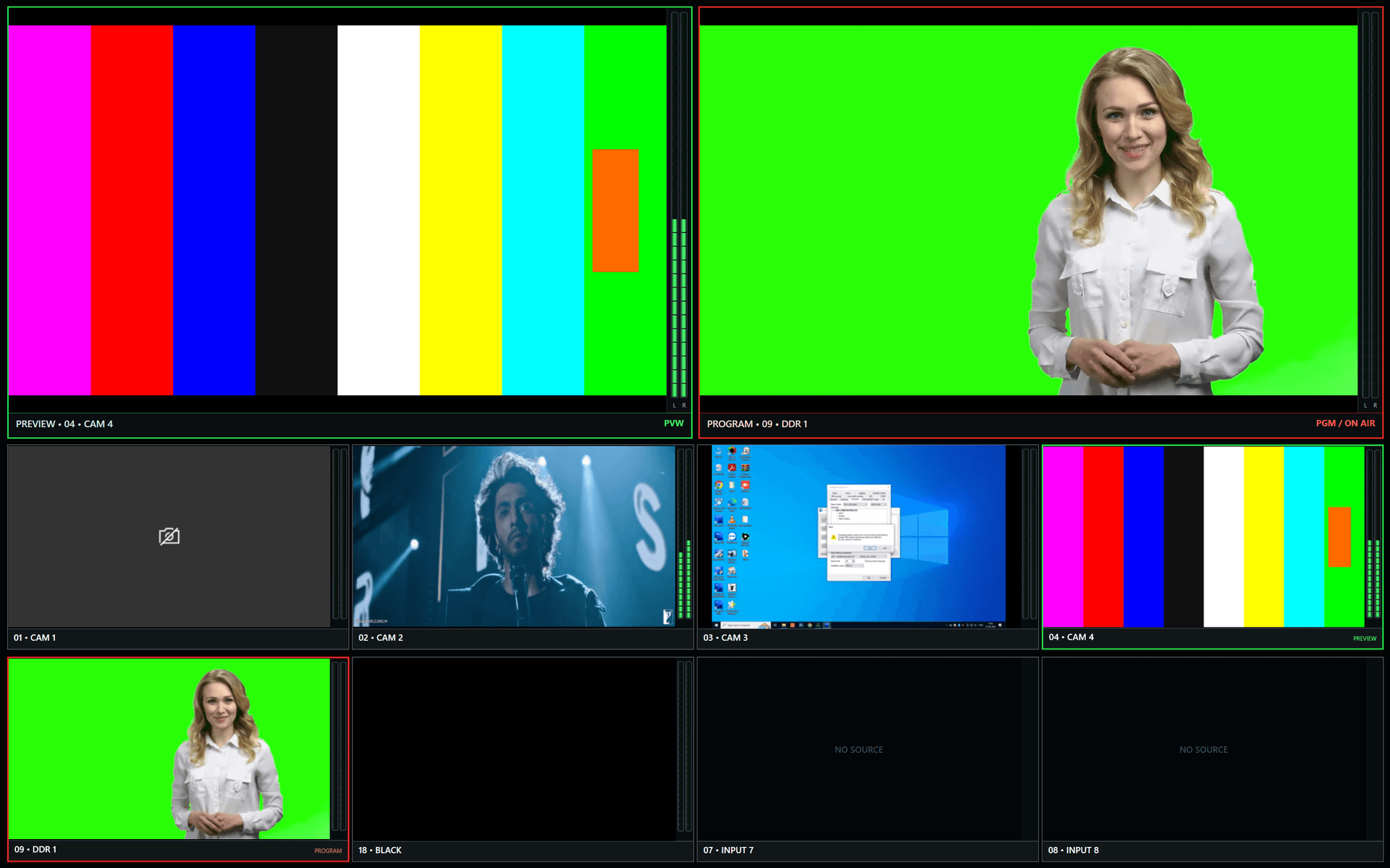
Task: Click the audio VU meter of 18 BLACK
Action: coord(684,746)
